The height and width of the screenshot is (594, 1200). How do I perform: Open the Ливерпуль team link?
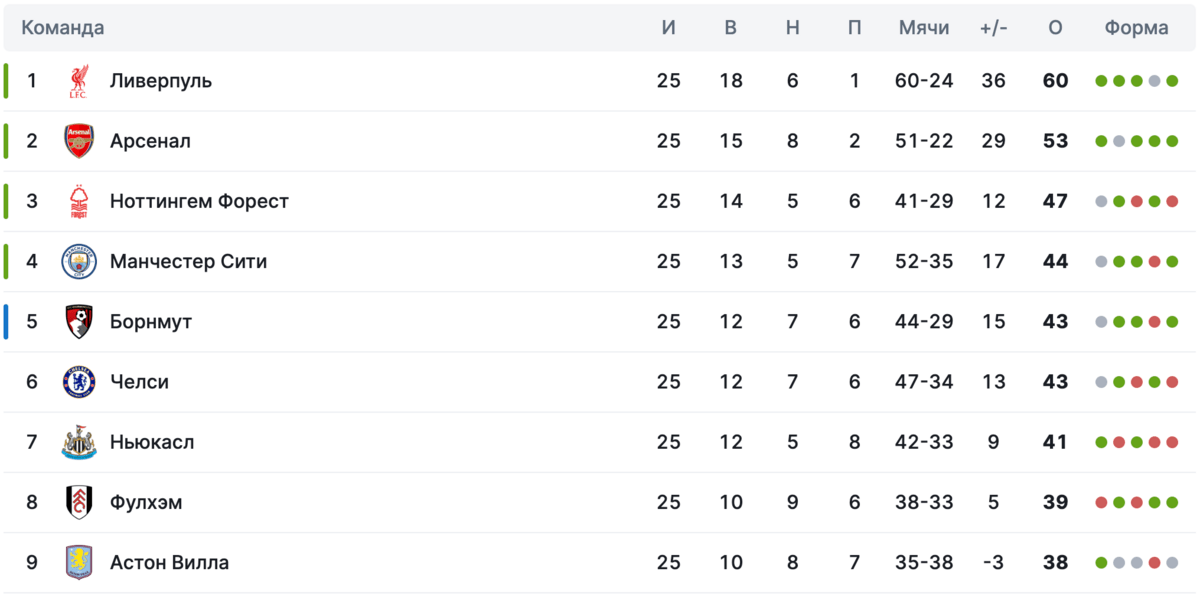click(161, 81)
